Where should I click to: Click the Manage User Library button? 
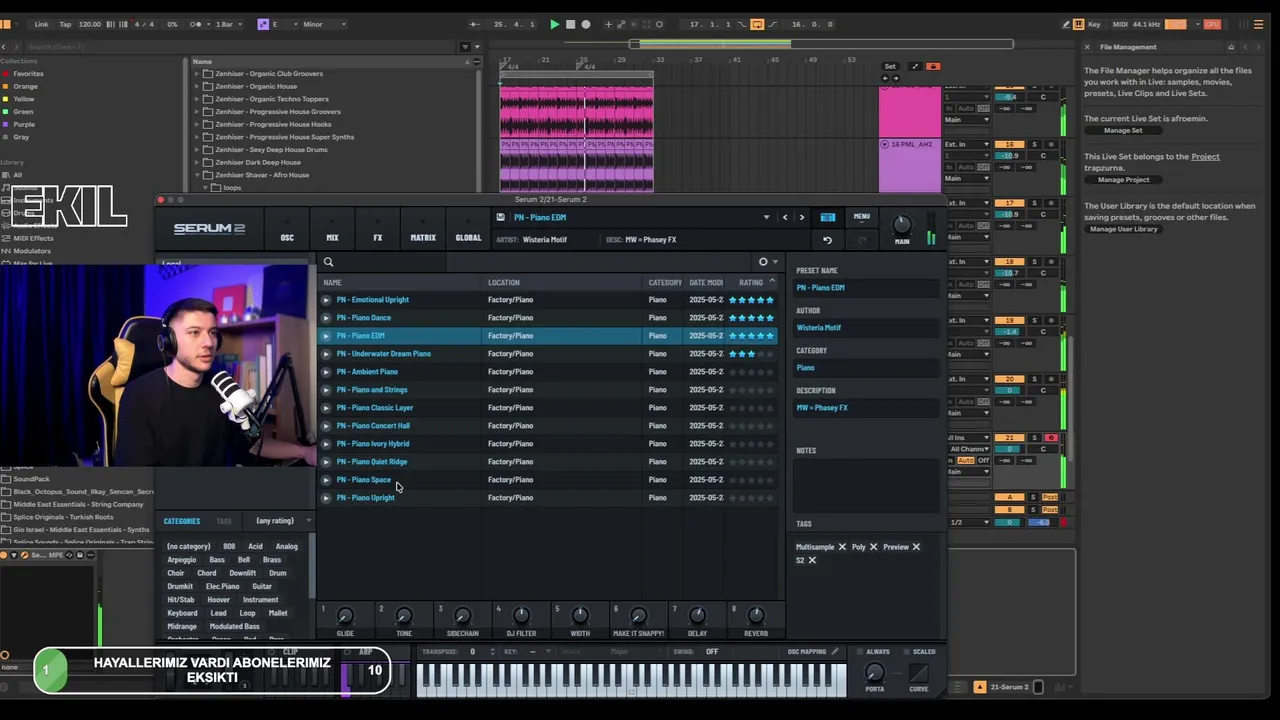(1124, 229)
